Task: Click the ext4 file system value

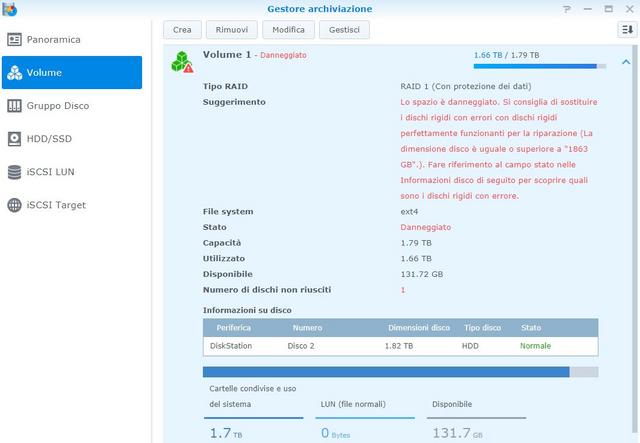Action: [x=409, y=211]
